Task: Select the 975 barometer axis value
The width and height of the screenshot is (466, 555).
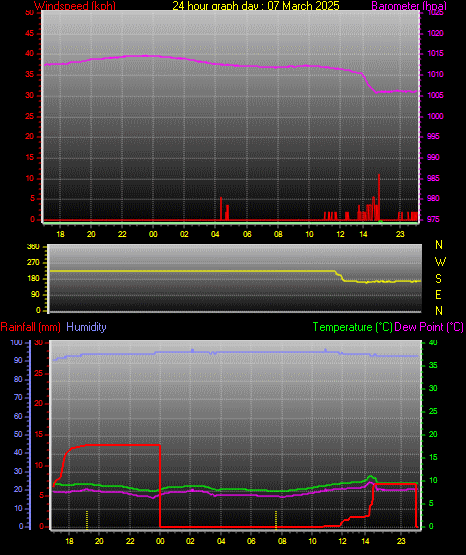Action: pos(433,219)
